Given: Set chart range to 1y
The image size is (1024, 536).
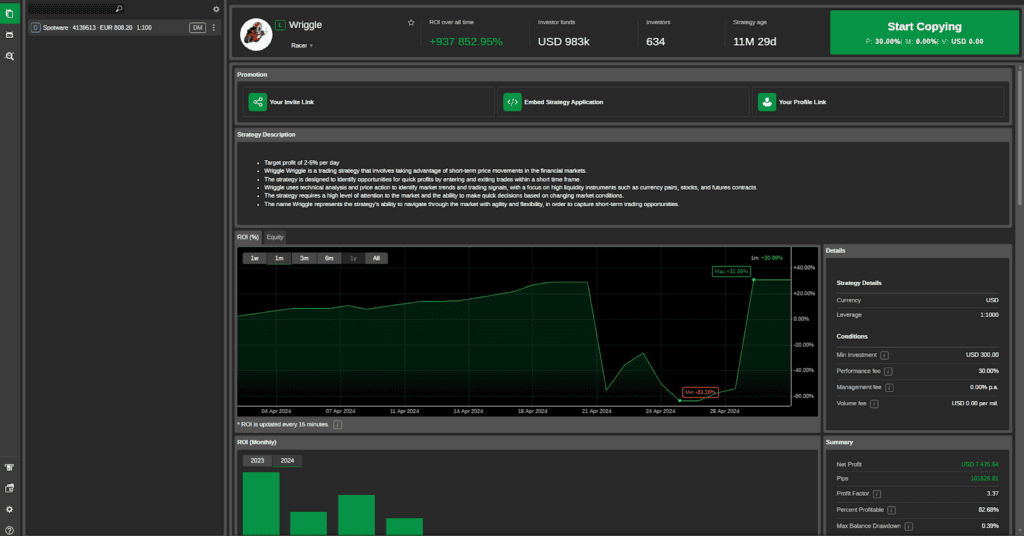Looking at the screenshot, I should (x=353, y=258).
